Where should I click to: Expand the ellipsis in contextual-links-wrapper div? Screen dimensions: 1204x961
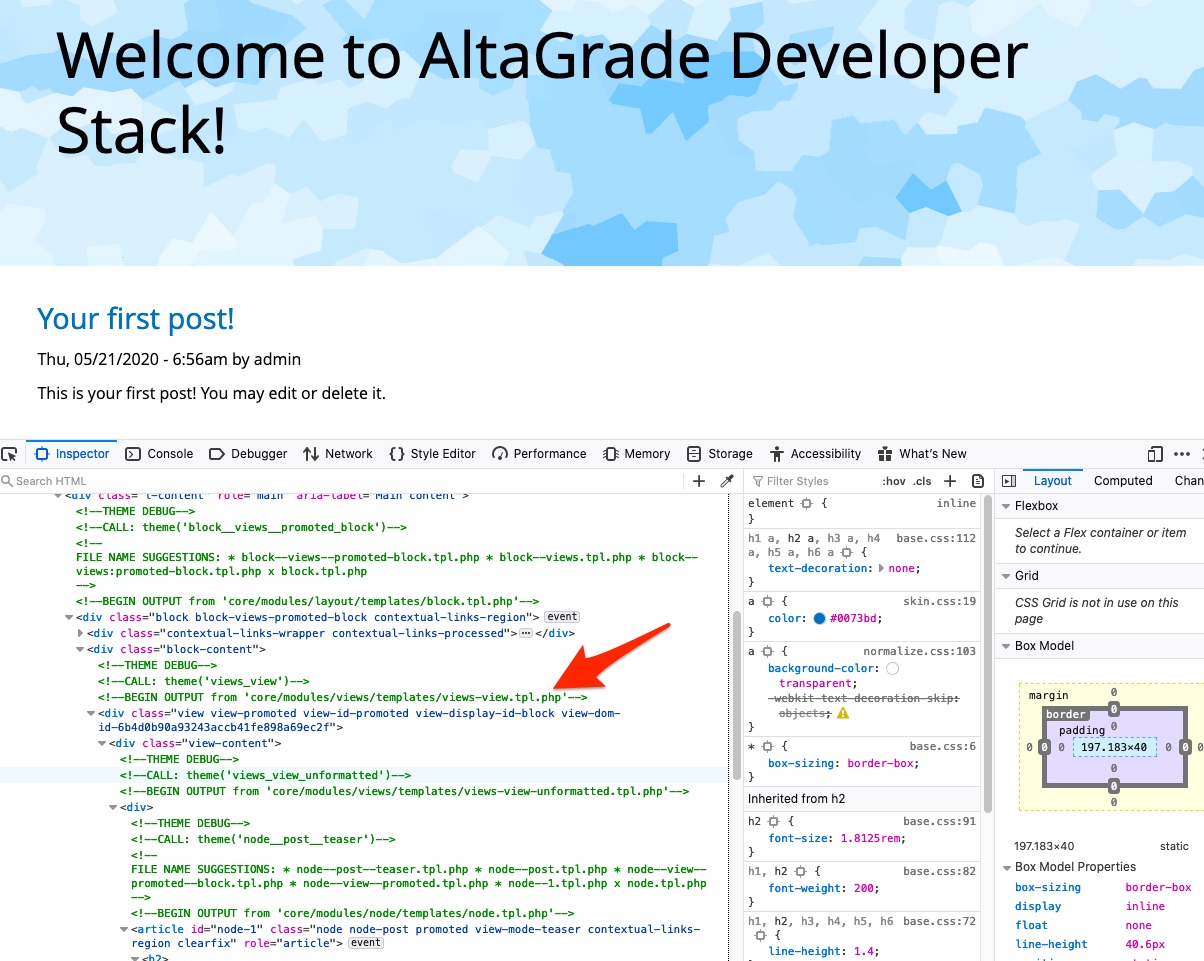pyautogui.click(x=526, y=633)
